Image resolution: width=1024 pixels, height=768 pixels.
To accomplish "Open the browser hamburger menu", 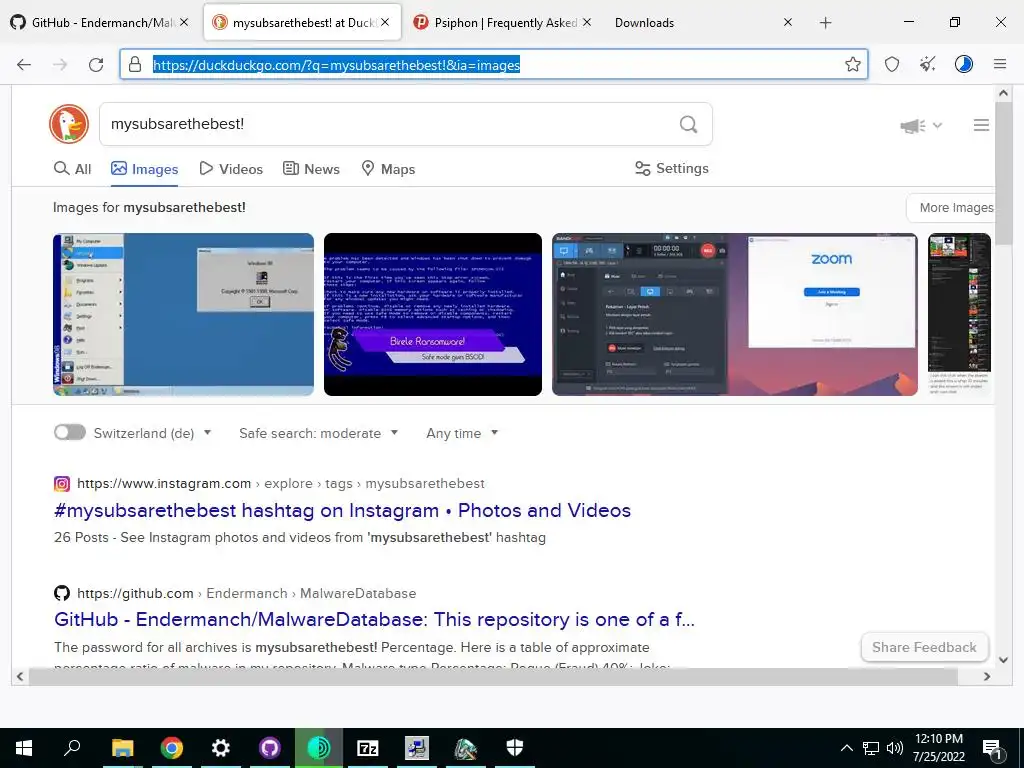I will click(1000, 64).
